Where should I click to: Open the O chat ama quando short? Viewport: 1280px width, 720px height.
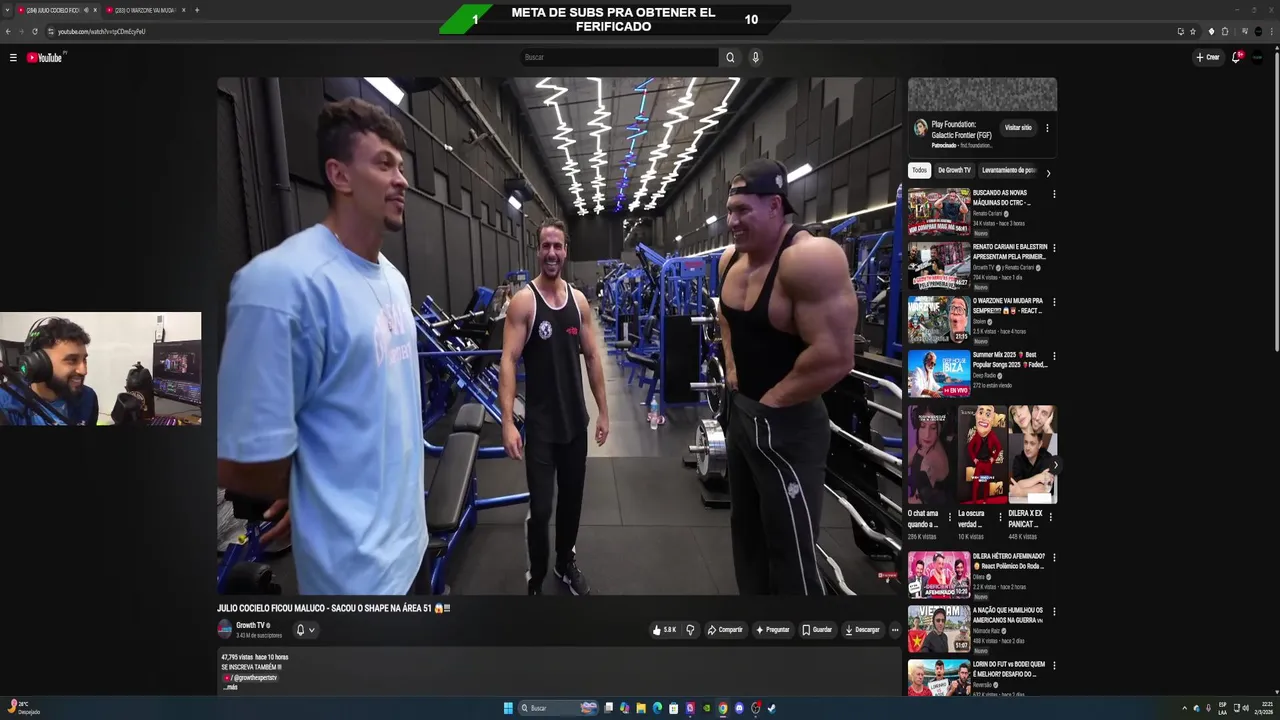(931, 454)
